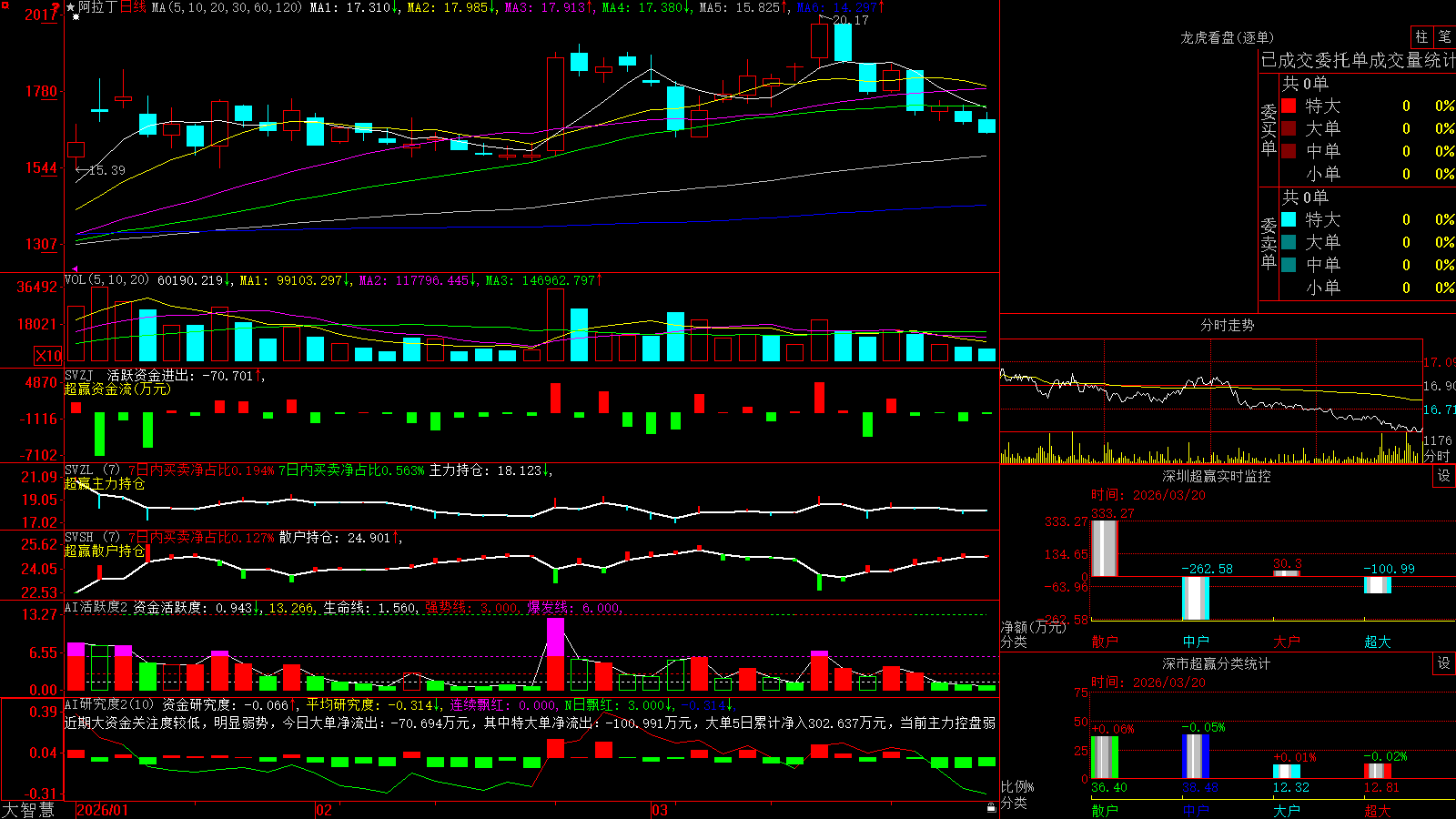The image size is (1456, 819).
Task: Select the SVZL (7) indicator label
Action: pyautogui.click(x=92, y=470)
